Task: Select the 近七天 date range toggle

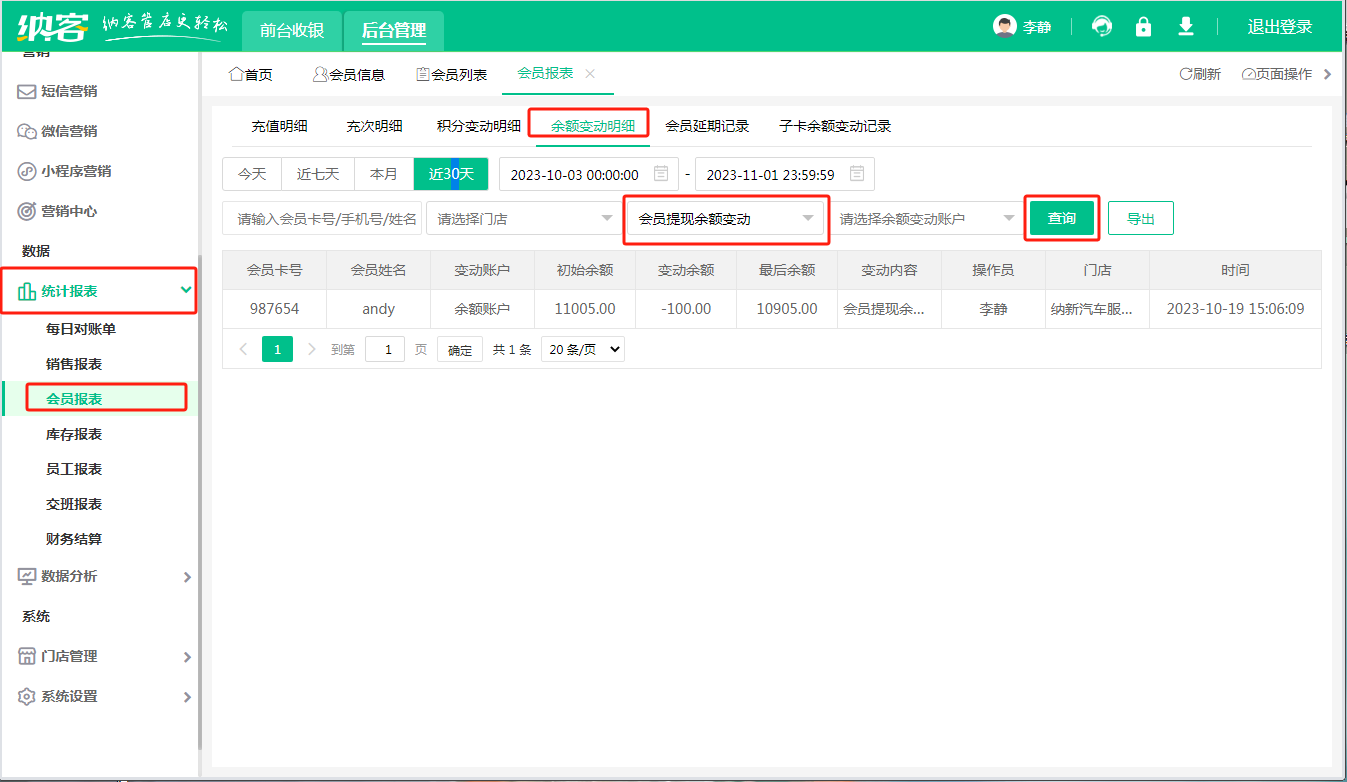Action: (317, 173)
